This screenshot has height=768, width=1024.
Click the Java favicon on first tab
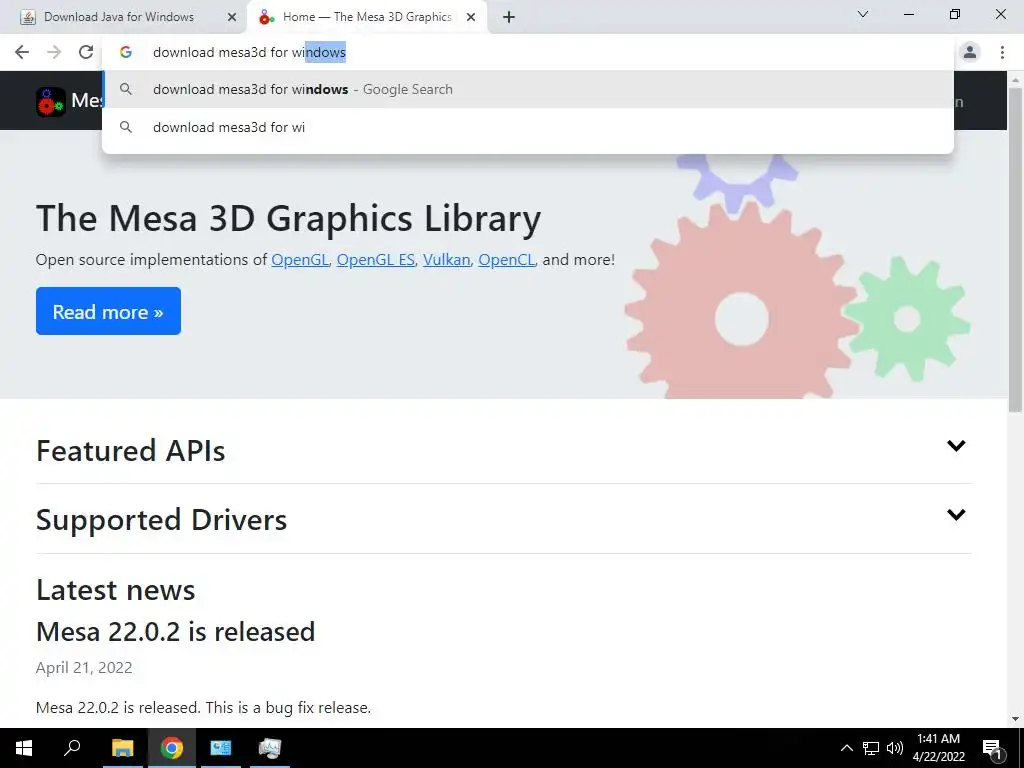click(28, 18)
